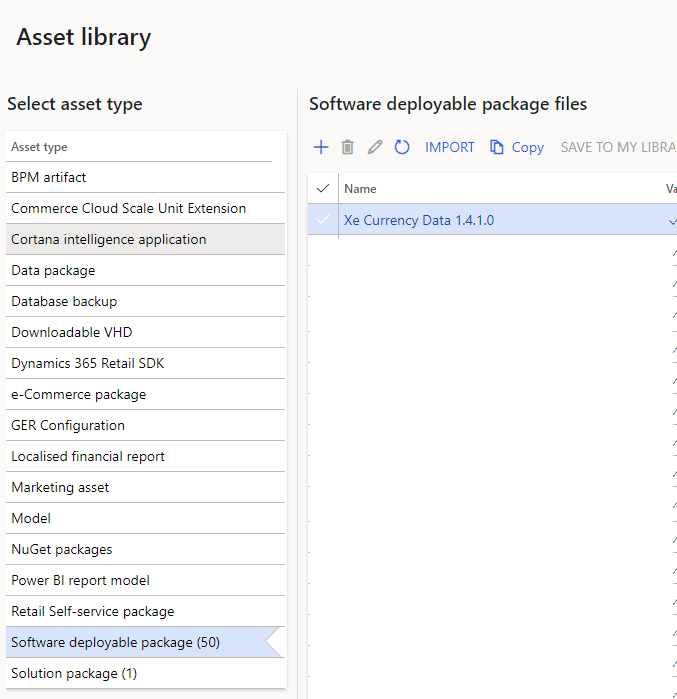Click SAVE TO MY LIBRARY button
This screenshot has width=677, height=699.
click(617, 147)
